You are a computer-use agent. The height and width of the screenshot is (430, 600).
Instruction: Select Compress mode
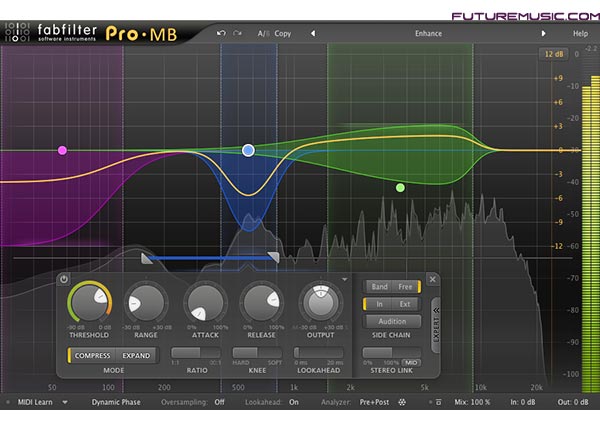[92, 355]
